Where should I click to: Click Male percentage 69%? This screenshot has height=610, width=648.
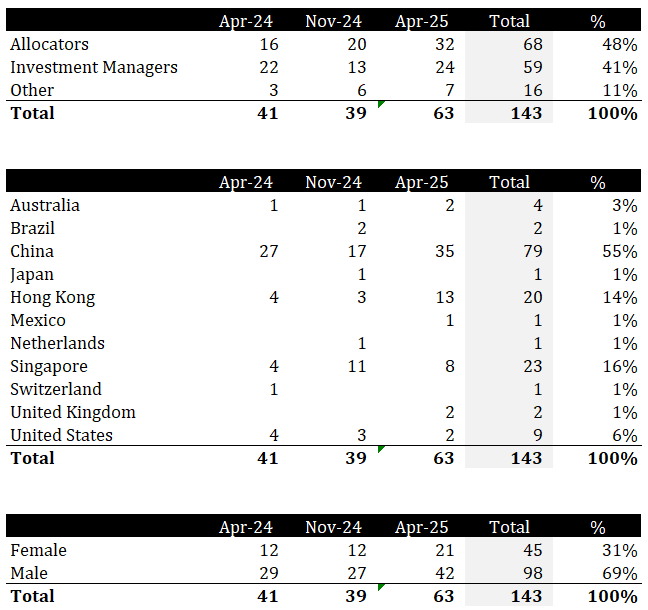619,573
